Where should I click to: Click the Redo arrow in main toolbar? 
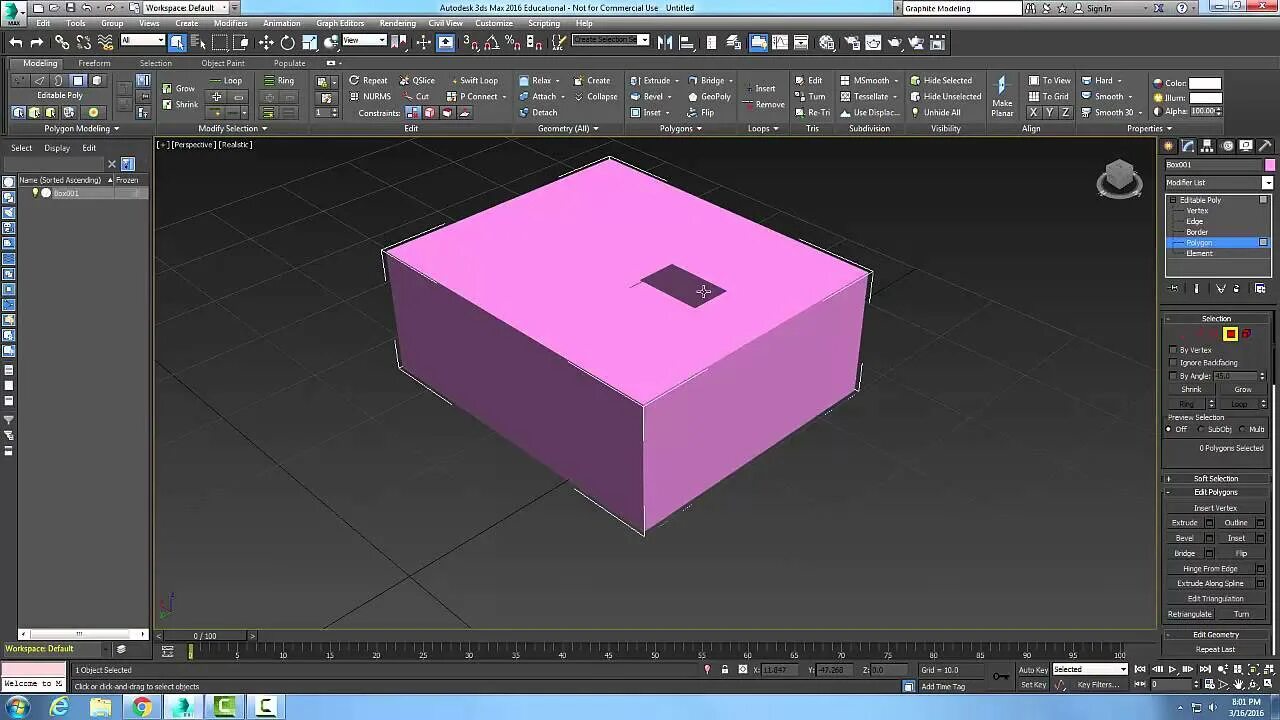37,42
